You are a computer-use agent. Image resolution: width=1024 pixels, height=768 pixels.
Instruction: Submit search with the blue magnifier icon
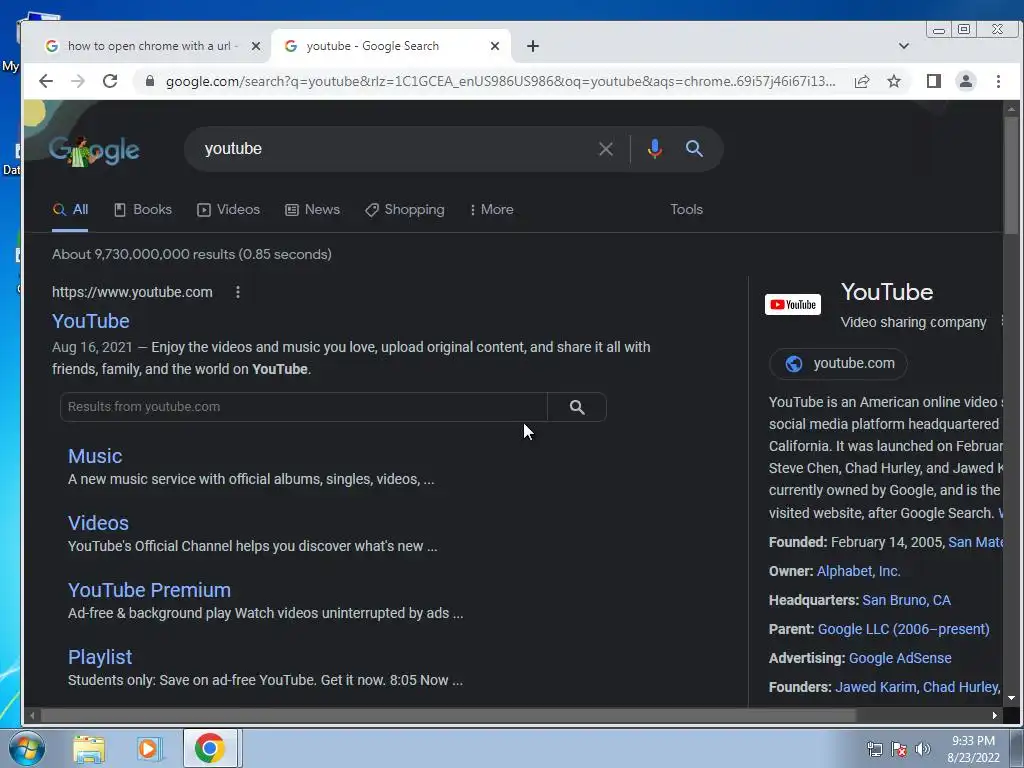694,149
